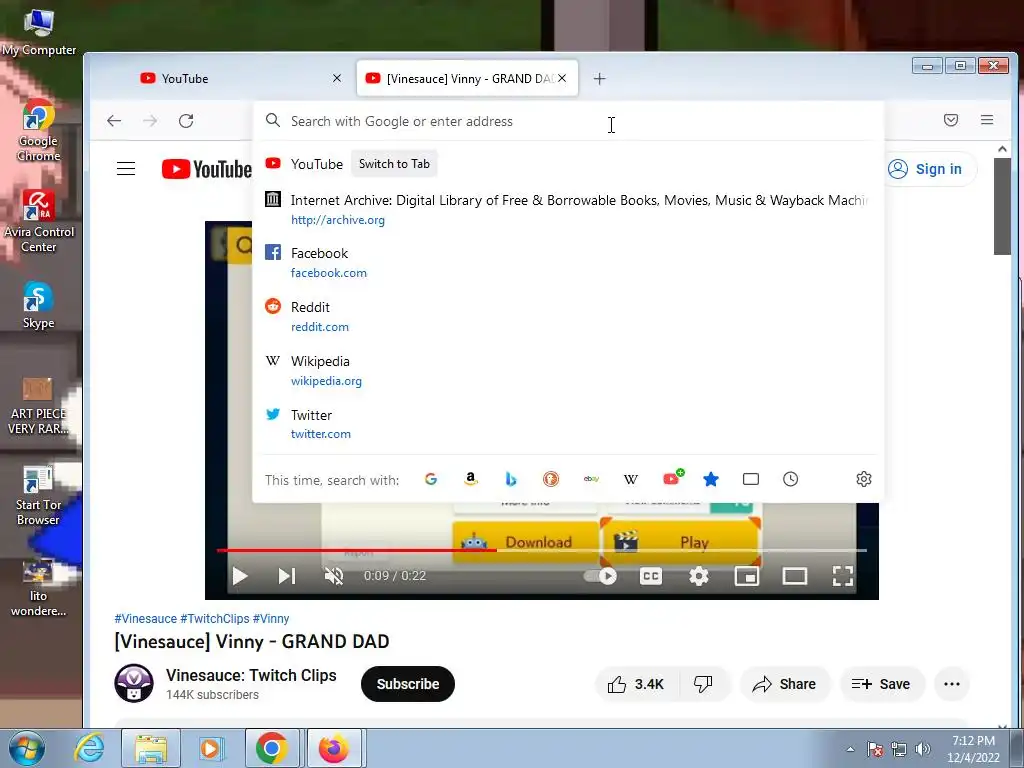The height and width of the screenshot is (768, 1024).
Task: Enter full screen video mode
Action: coord(842,576)
